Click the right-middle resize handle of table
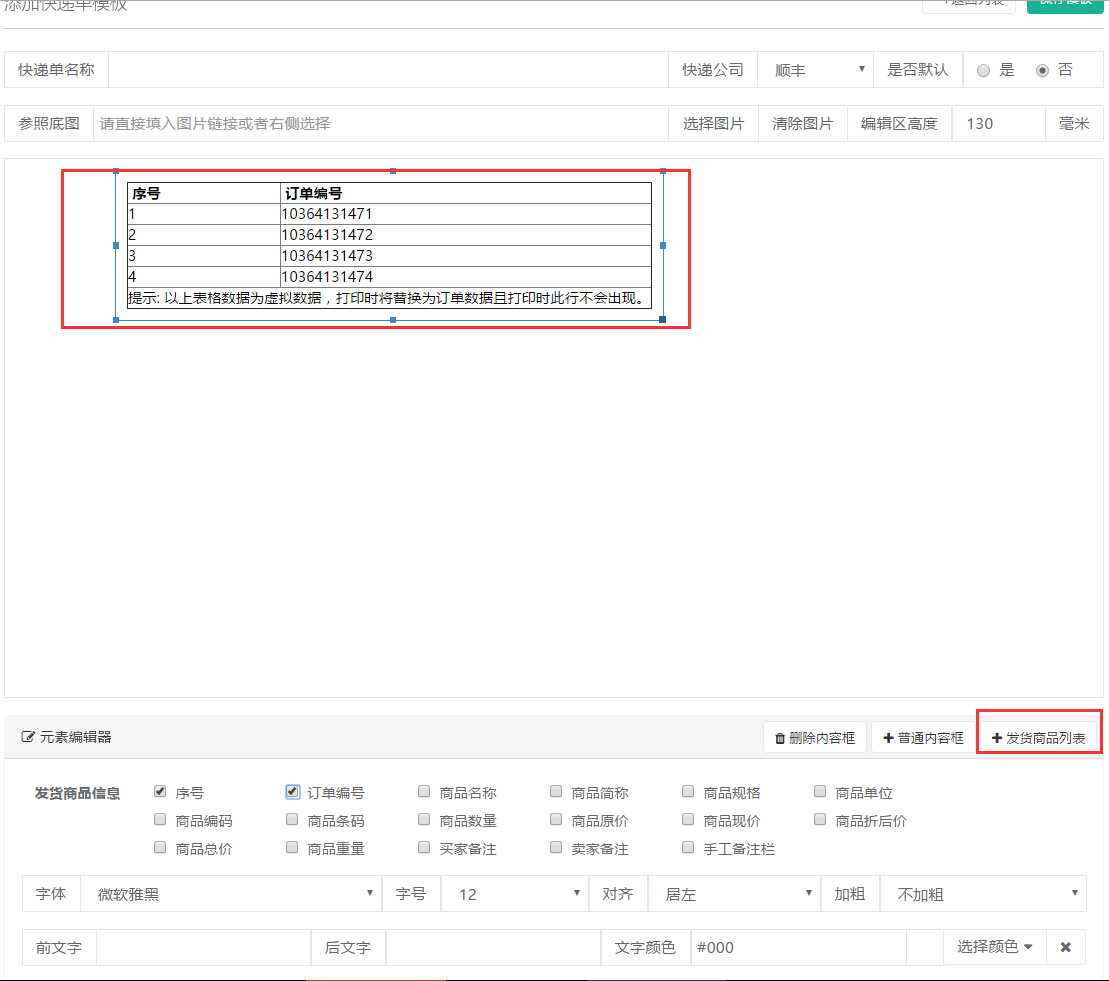 [x=663, y=245]
